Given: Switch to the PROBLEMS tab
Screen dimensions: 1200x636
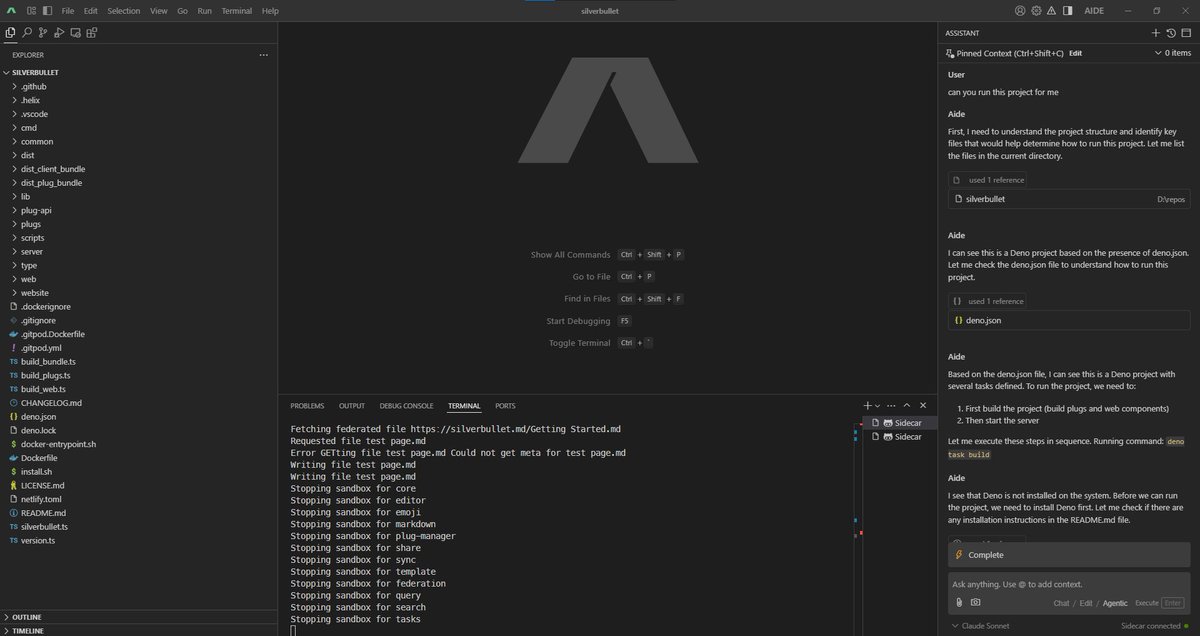Looking at the screenshot, I should pos(307,406).
